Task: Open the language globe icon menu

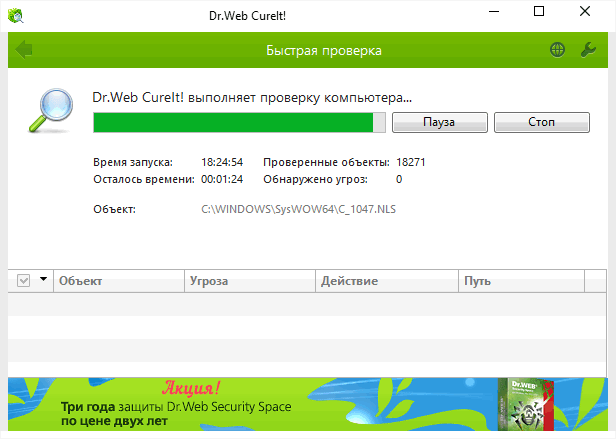Action: coord(557,50)
